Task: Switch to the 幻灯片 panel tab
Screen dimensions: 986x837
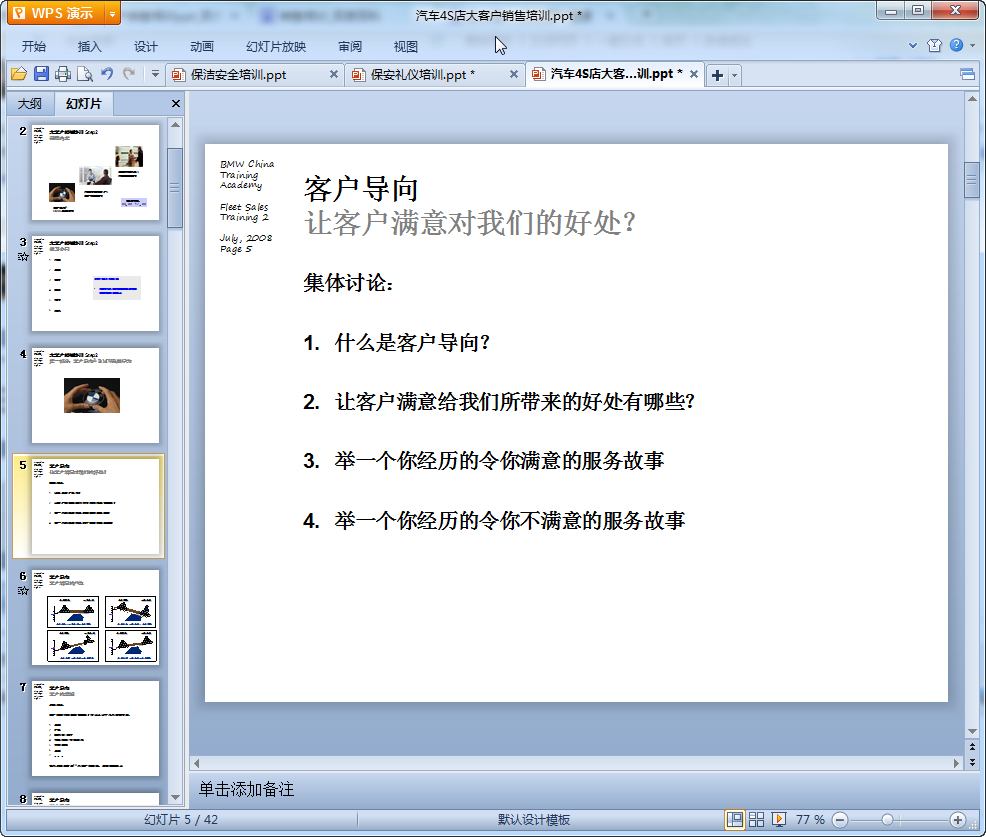Action: click(x=83, y=104)
